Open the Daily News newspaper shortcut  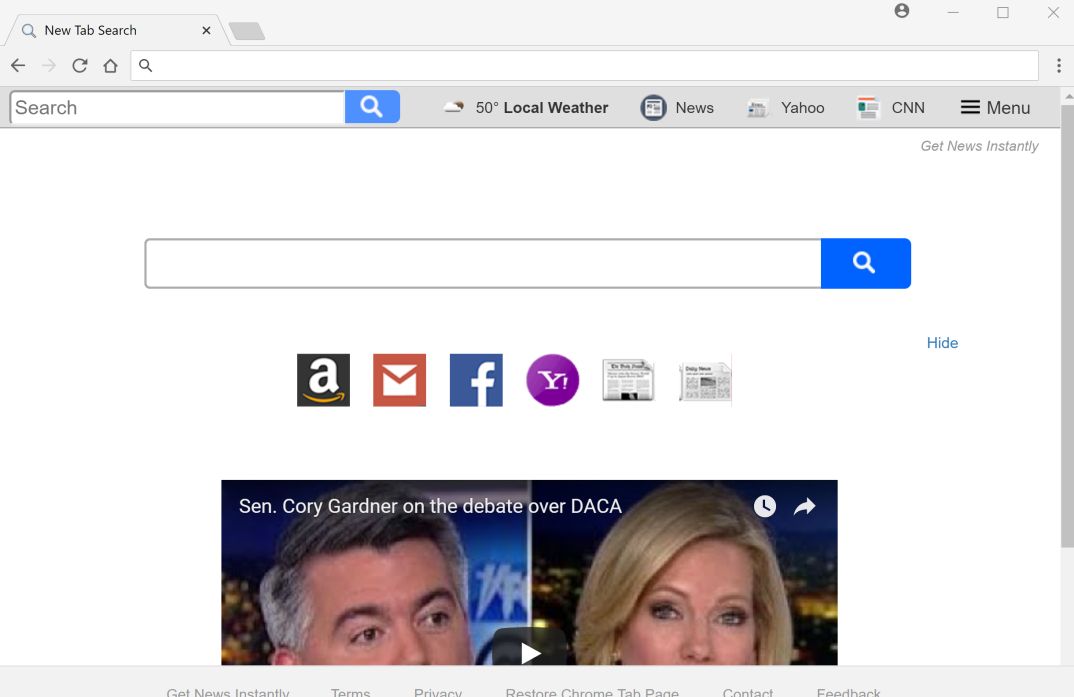704,380
